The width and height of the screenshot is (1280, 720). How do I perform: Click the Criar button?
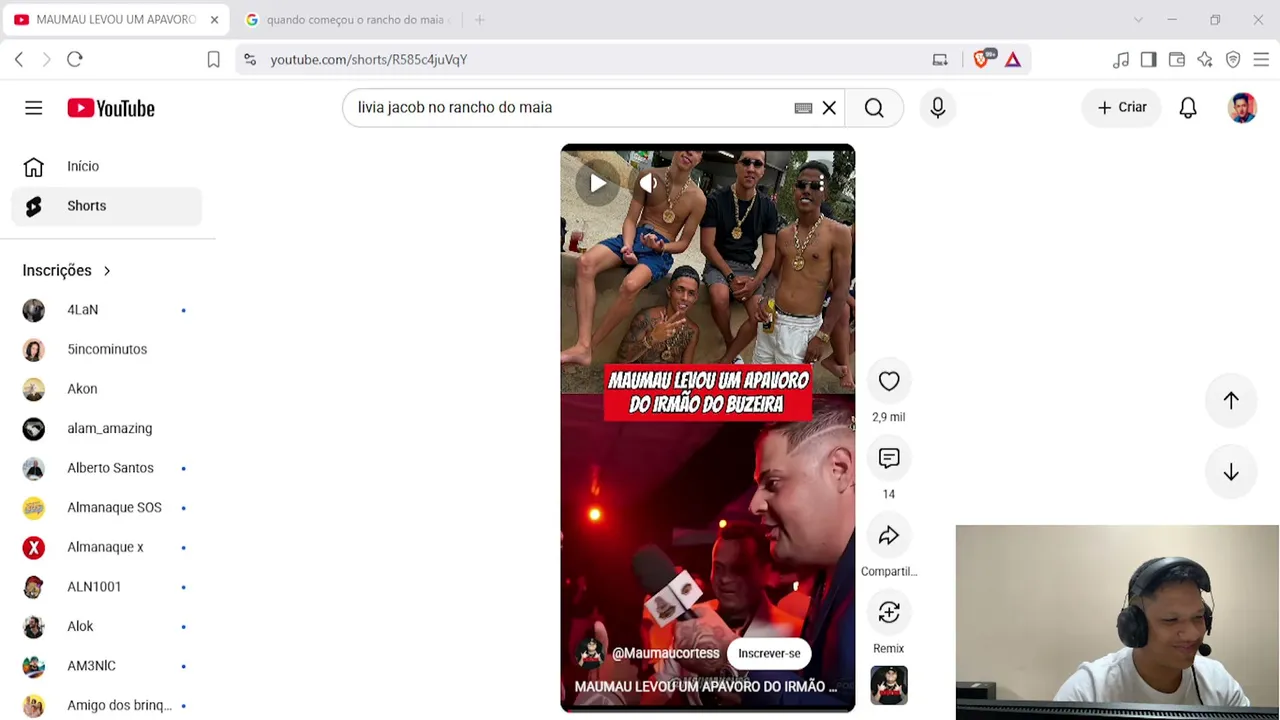(1122, 107)
